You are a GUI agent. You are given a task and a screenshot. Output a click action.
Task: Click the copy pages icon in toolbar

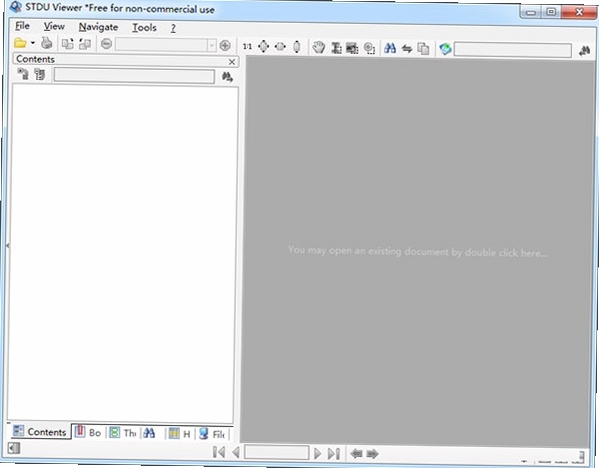tap(423, 49)
